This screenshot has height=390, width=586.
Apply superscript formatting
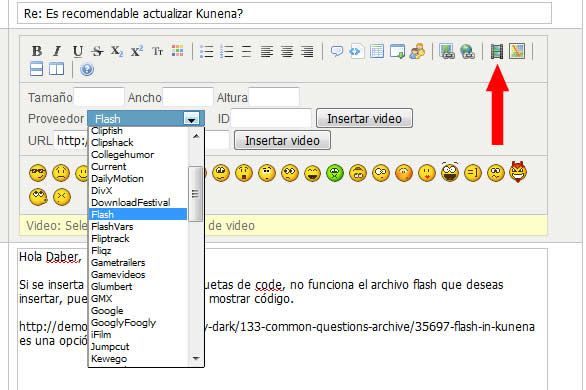(137, 51)
